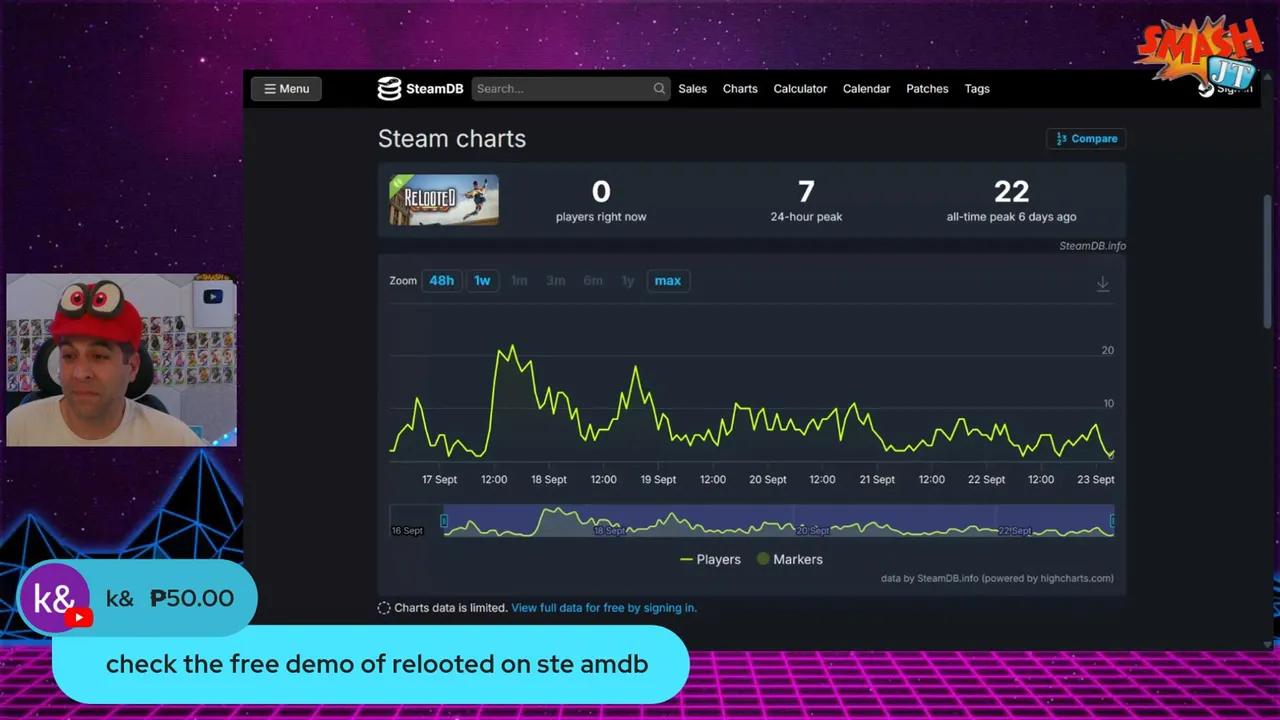Set chart zoom to 48h
1280x720 pixels.
coord(441,281)
